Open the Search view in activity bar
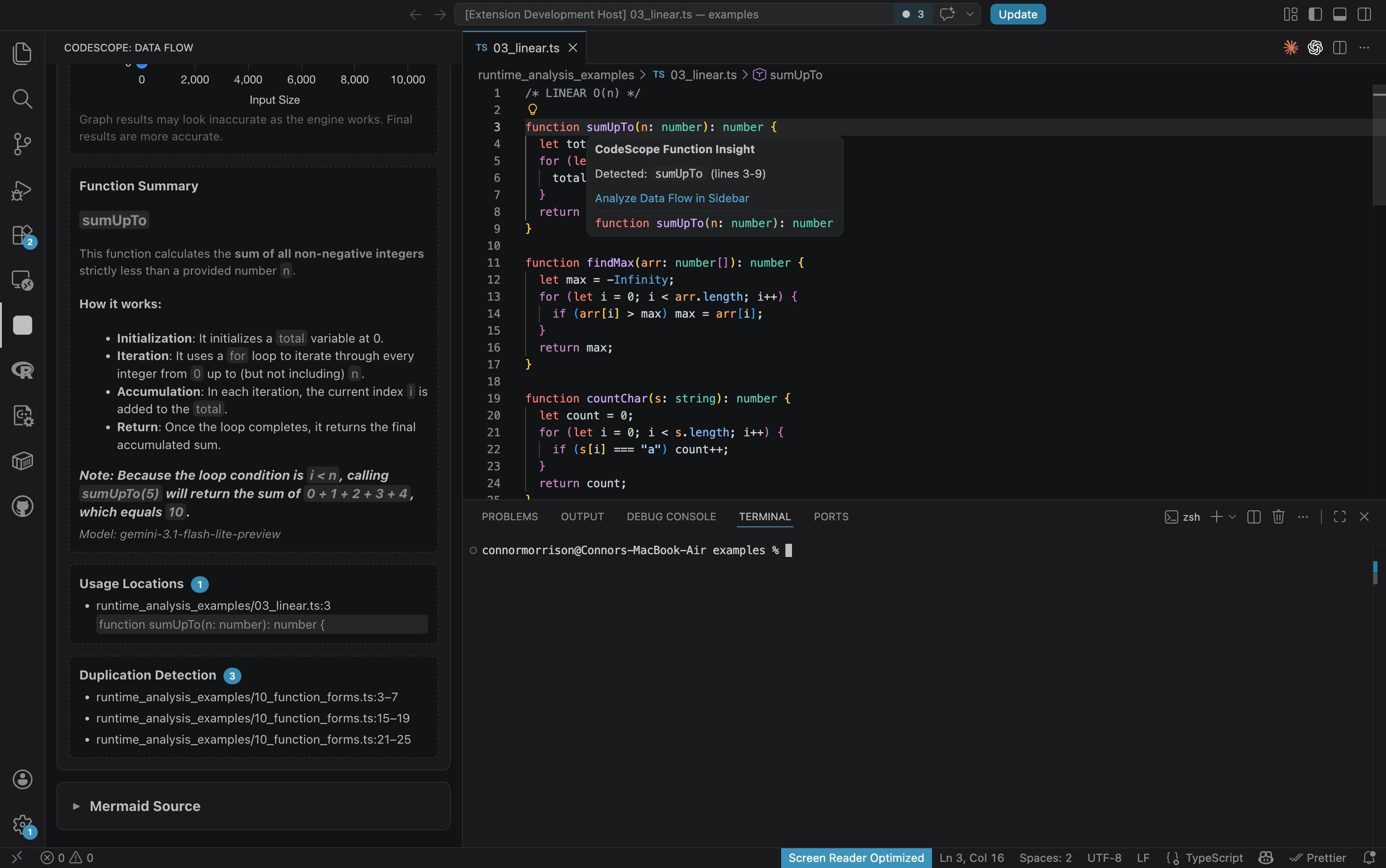Viewport: 1386px width, 868px height. pos(22,99)
